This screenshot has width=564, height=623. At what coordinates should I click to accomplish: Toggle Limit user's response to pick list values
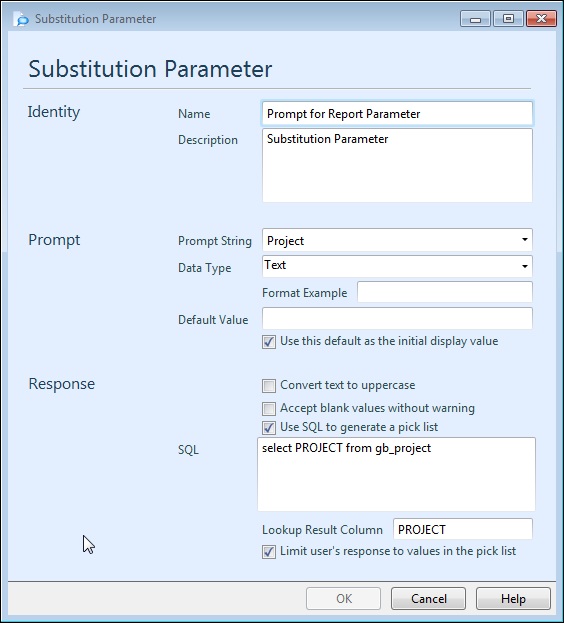pyautogui.click(x=269, y=551)
